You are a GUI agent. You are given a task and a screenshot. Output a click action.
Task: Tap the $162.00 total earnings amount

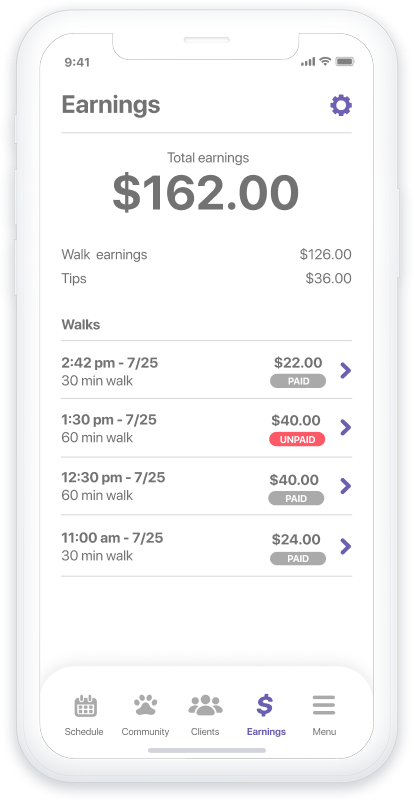coord(206,193)
